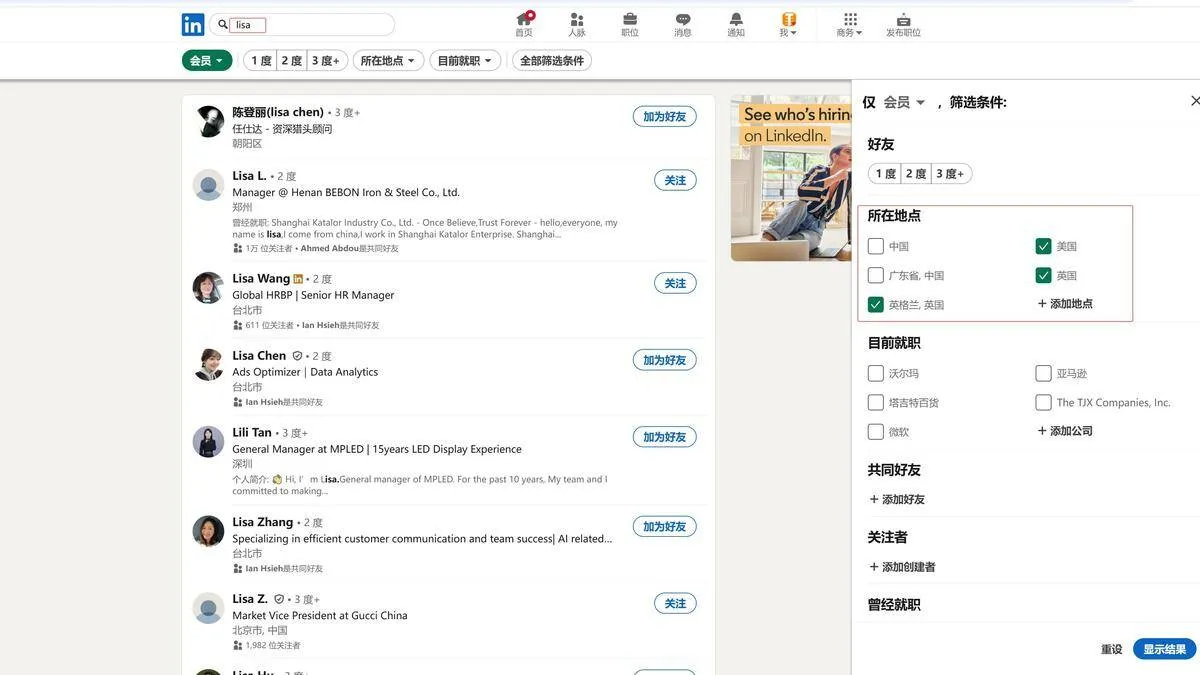This screenshot has width=1200, height=675.
Task: Click the search magnifier icon
Action: coord(223,25)
